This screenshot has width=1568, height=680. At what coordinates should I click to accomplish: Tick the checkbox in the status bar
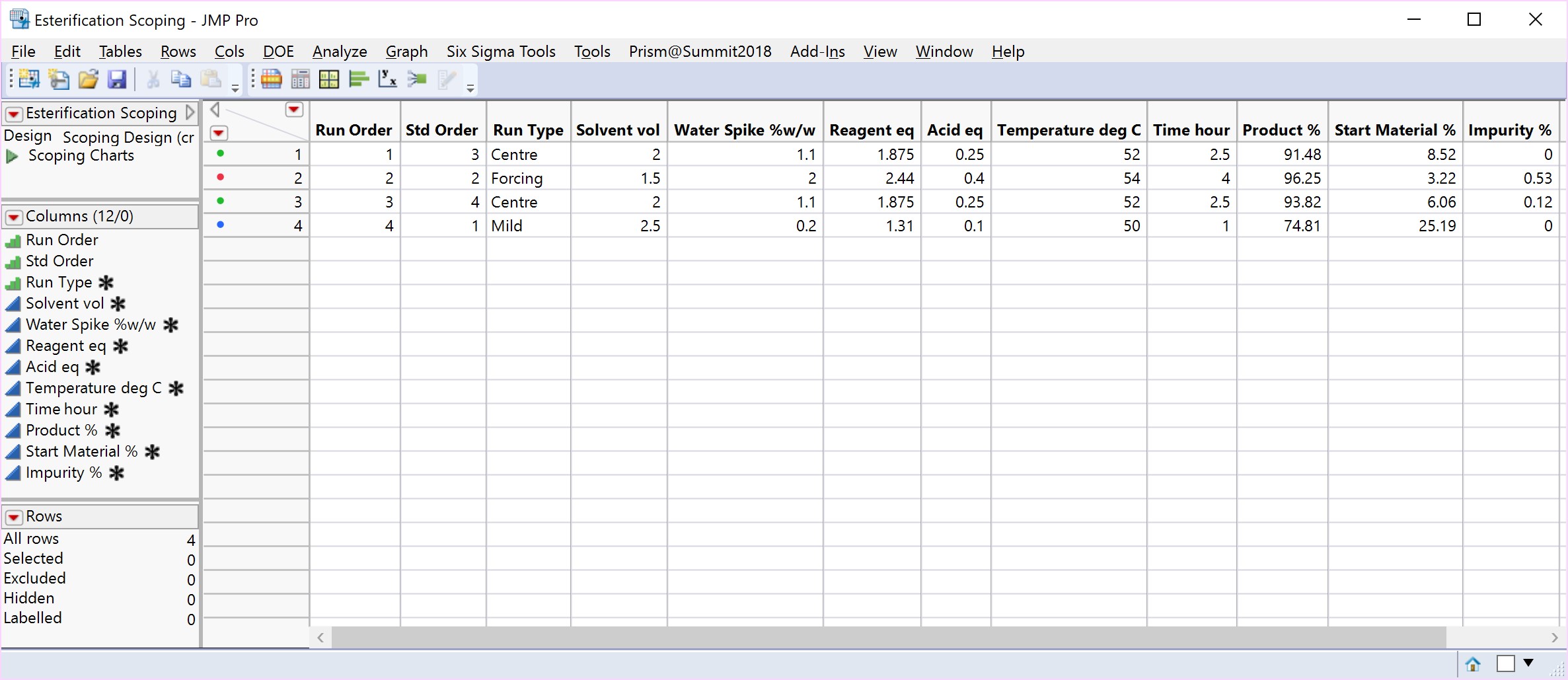tap(1506, 663)
